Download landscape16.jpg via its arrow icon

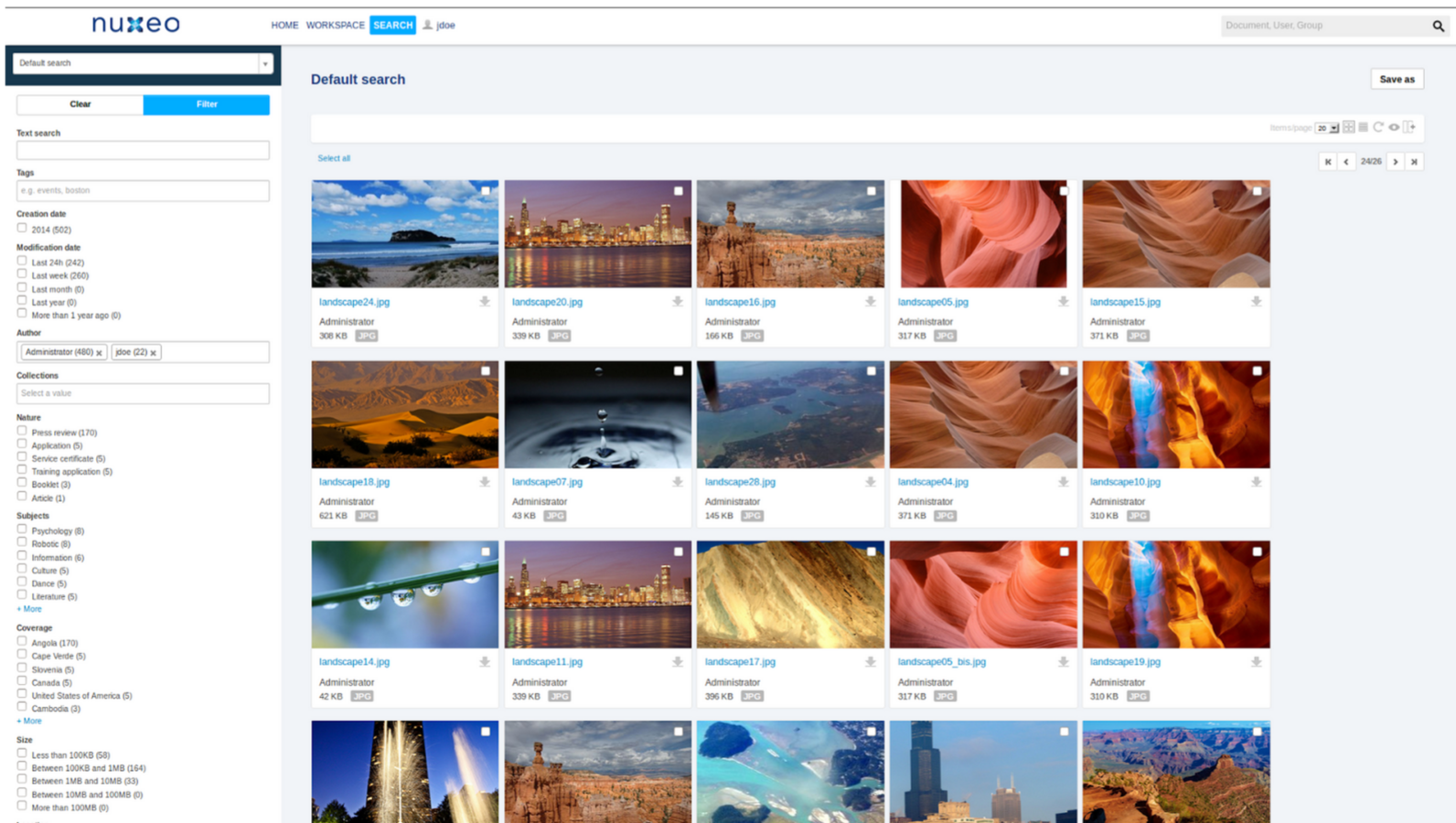(x=871, y=302)
